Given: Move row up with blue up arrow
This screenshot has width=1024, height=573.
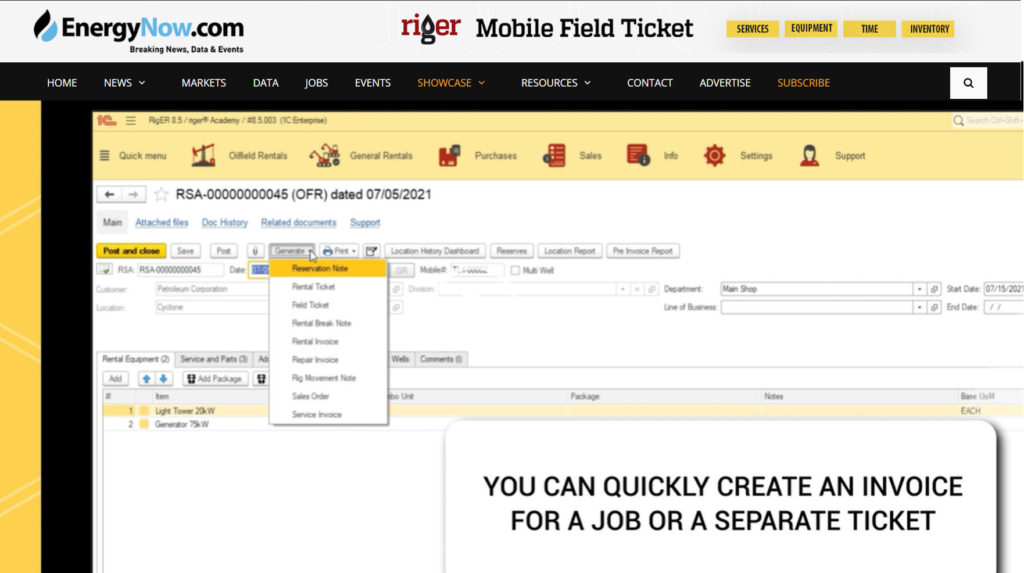Looking at the screenshot, I should coord(146,379).
